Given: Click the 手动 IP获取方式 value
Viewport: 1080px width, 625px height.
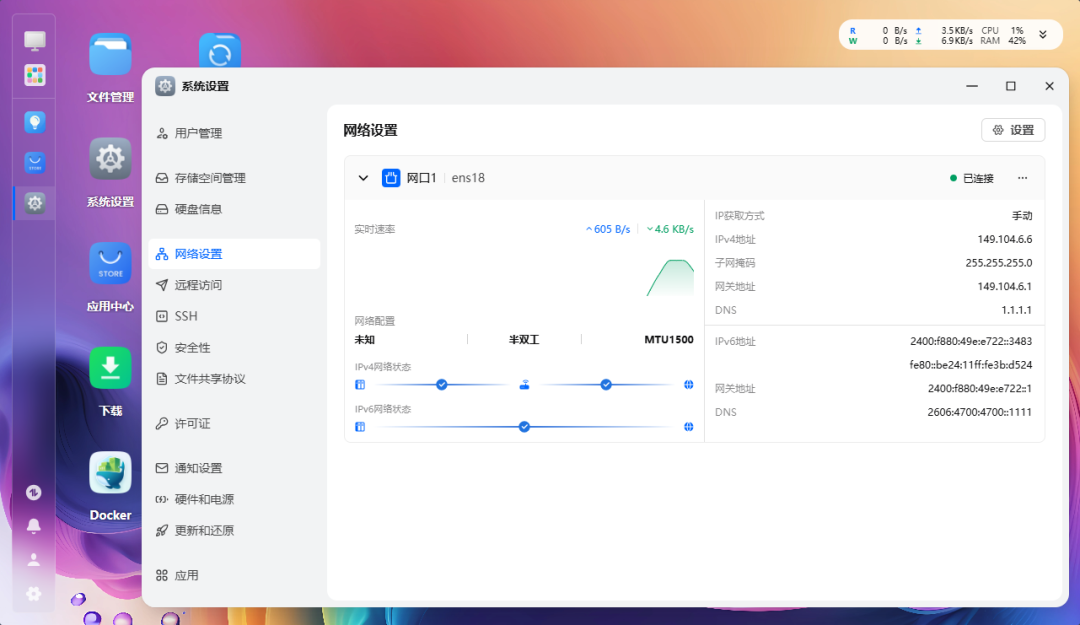Looking at the screenshot, I should (1022, 216).
